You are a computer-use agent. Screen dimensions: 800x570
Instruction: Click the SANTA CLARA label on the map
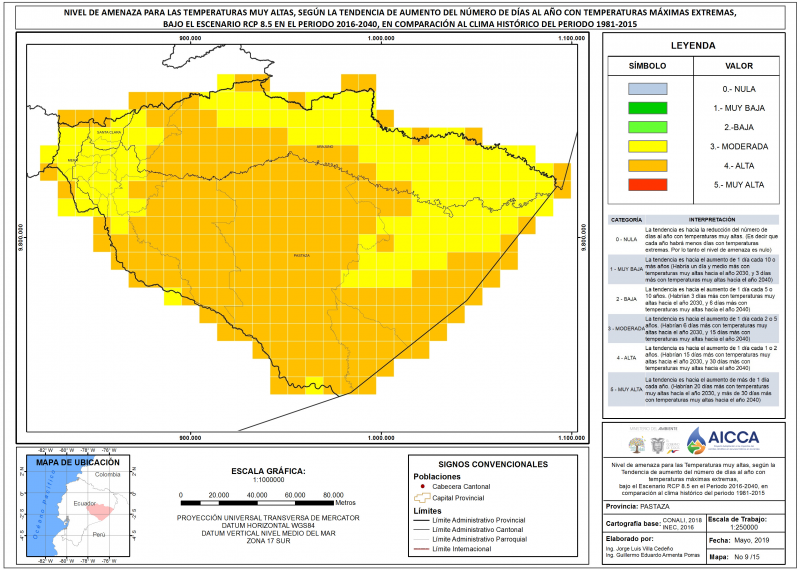click(109, 132)
